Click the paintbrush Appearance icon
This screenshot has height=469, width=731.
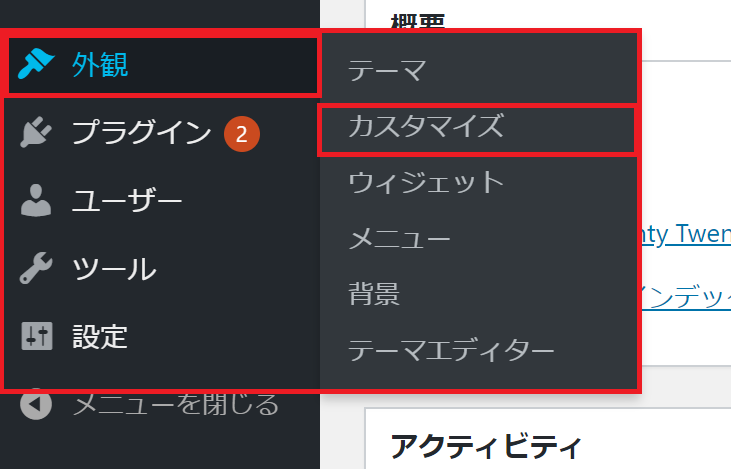tap(36, 64)
